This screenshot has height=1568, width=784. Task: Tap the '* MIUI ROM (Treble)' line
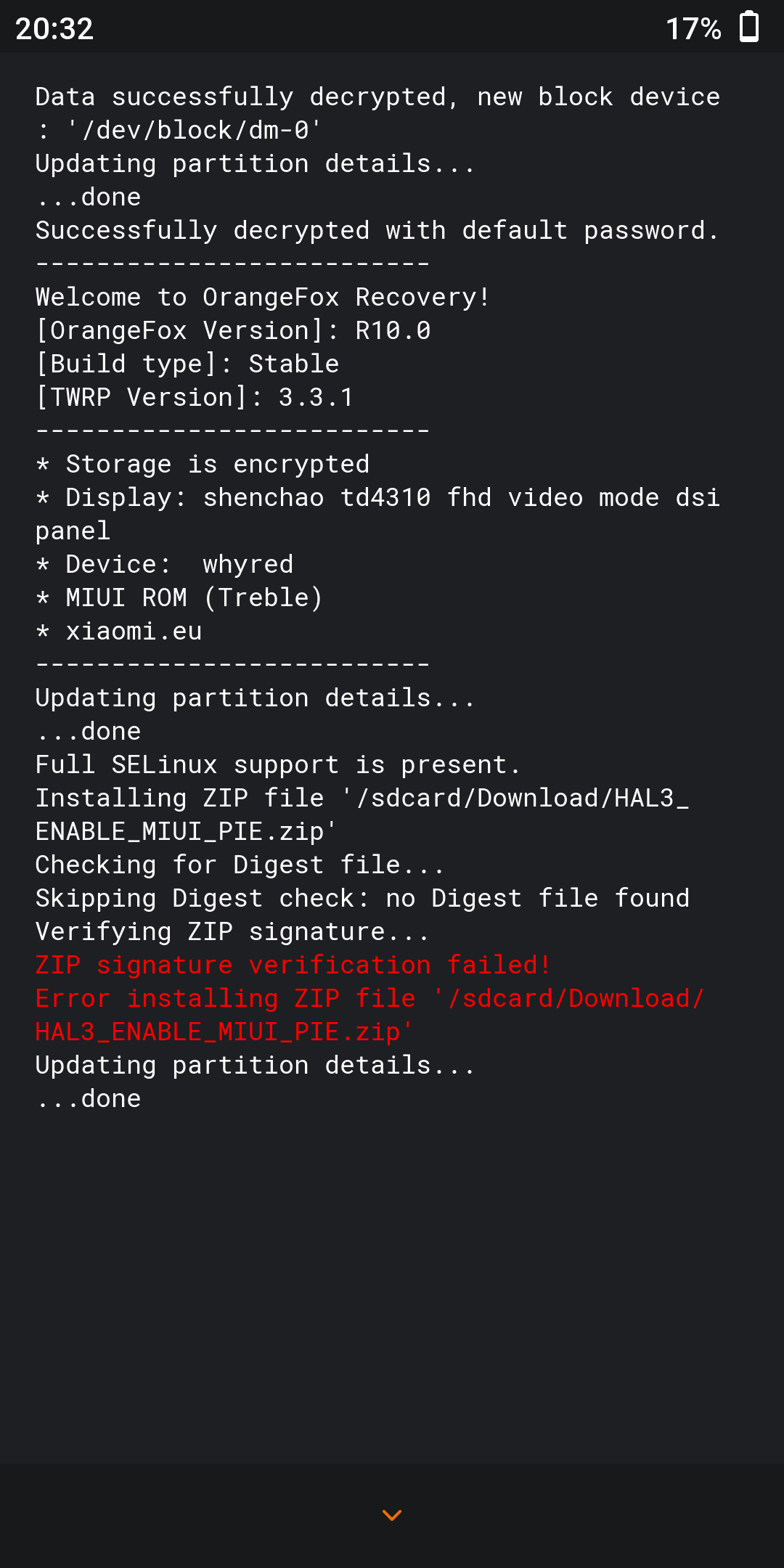(x=179, y=597)
